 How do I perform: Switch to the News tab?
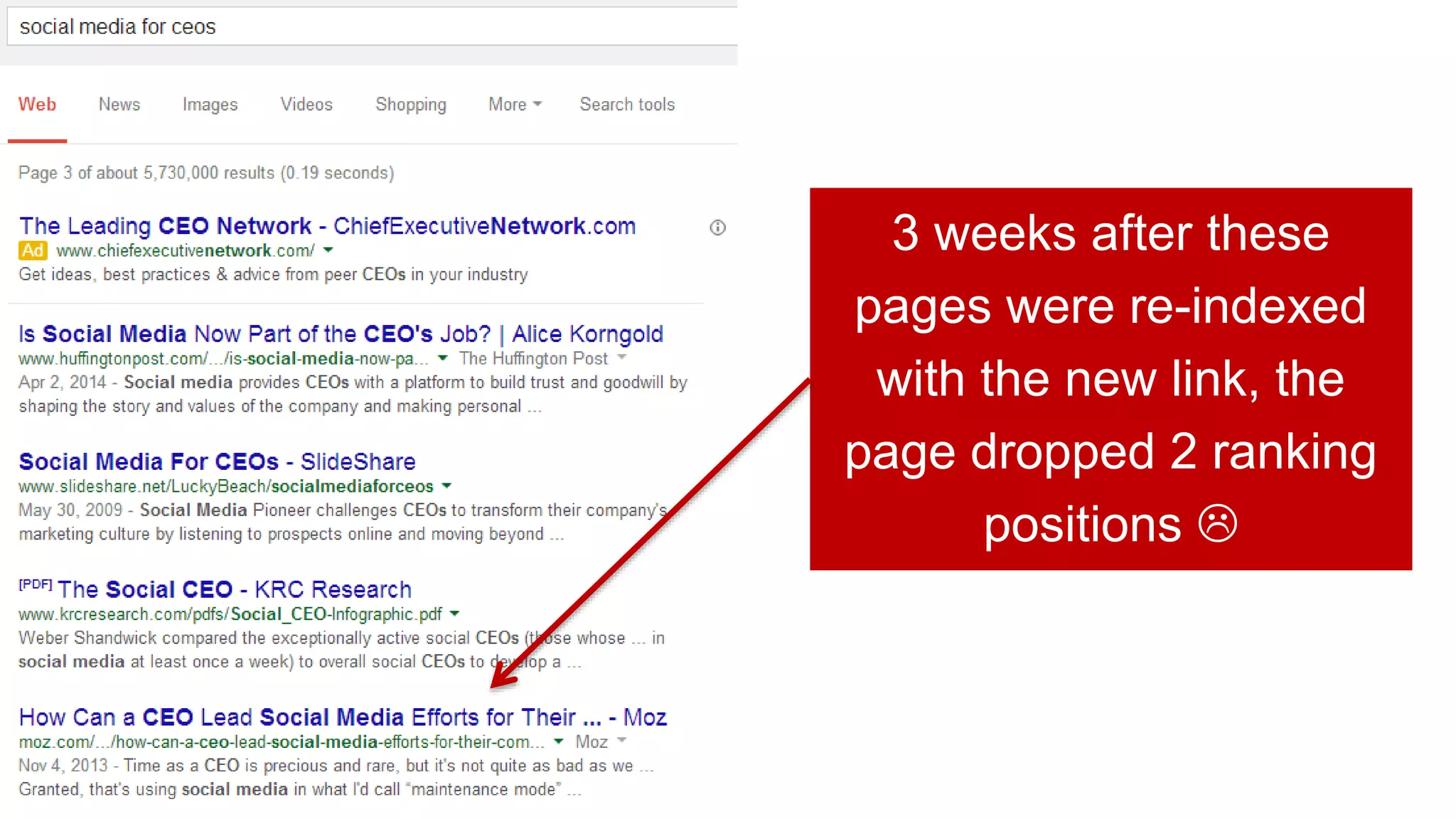tap(119, 105)
